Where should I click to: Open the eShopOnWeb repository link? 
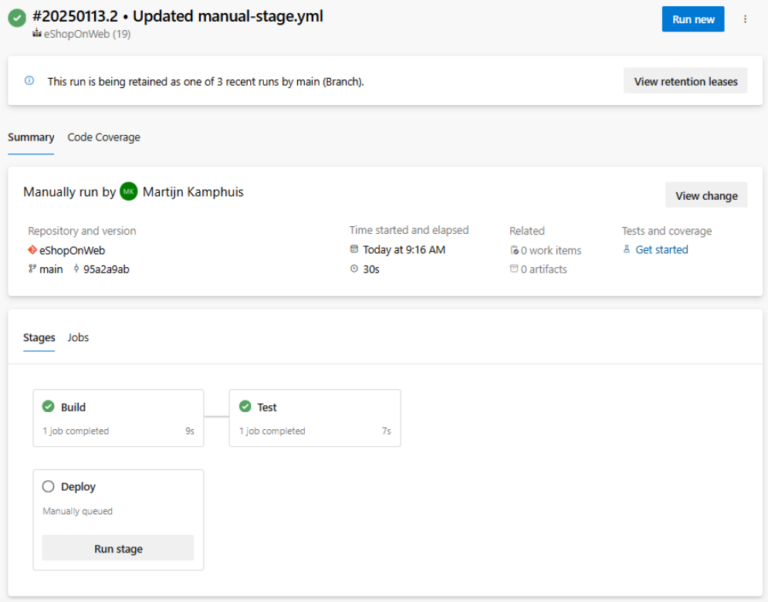72,250
